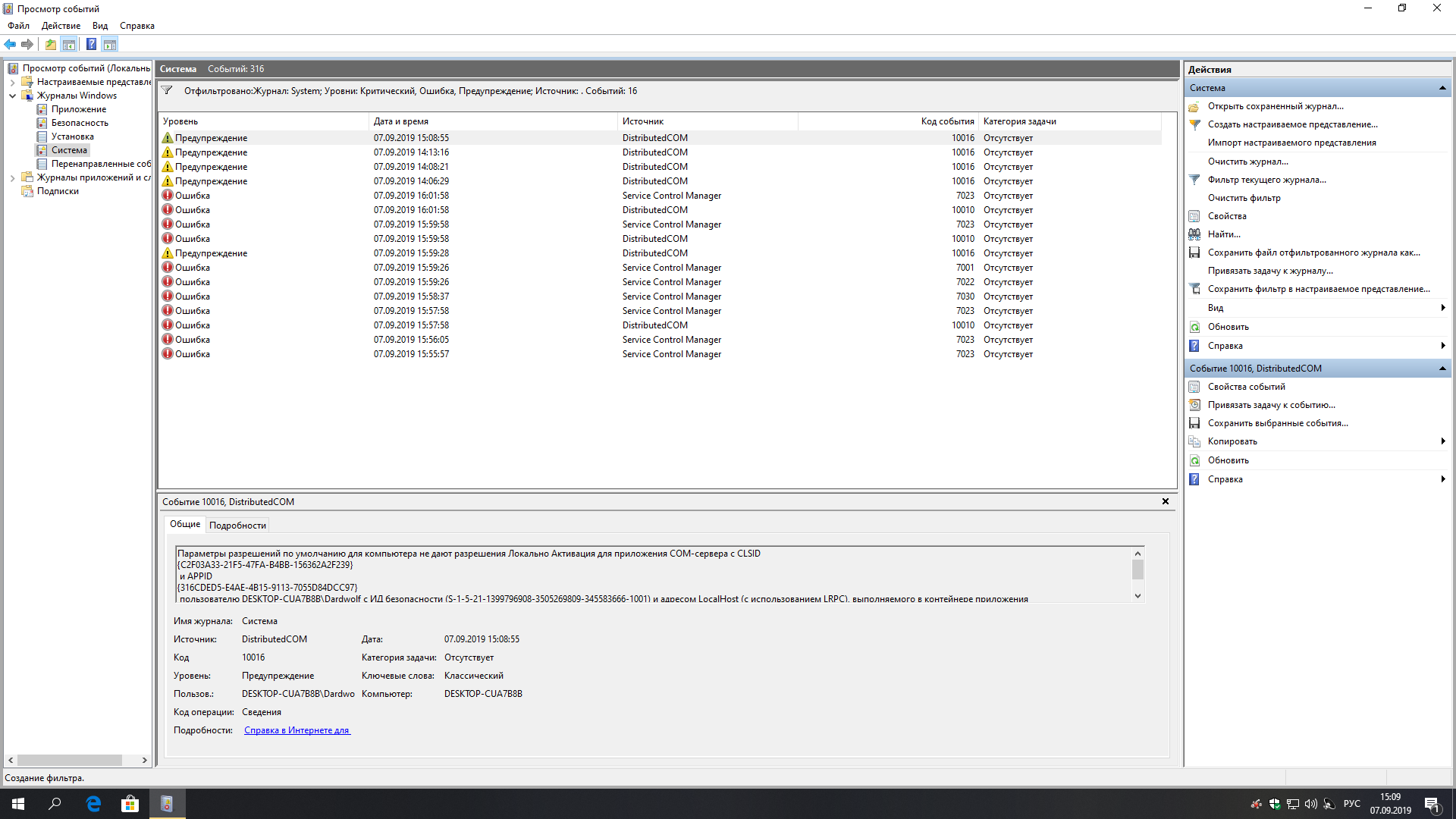
Task: Click Сохранить выбранные события
Action: click(x=1278, y=423)
